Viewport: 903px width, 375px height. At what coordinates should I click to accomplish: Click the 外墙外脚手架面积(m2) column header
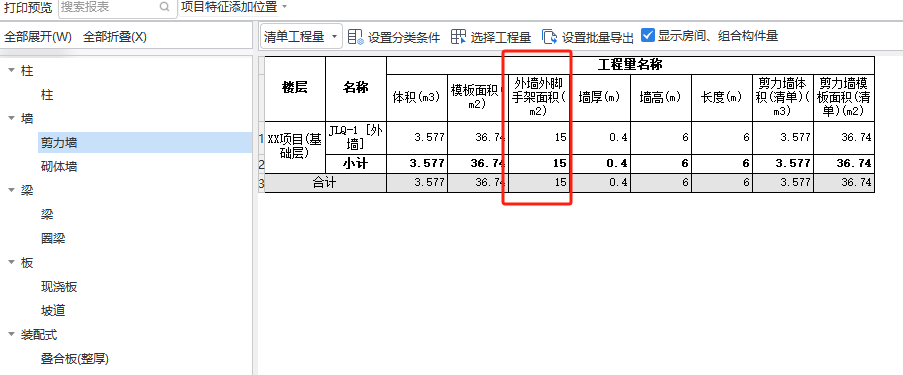538,97
